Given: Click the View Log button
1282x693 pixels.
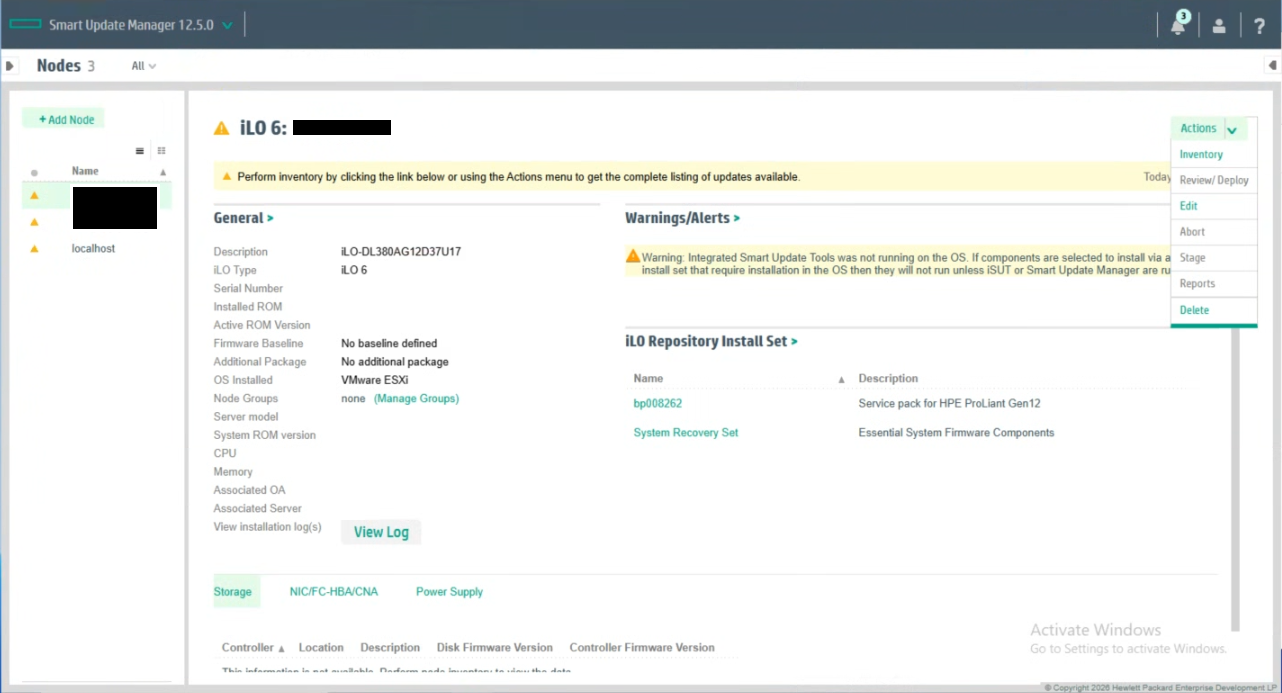Looking at the screenshot, I should tap(381, 532).
